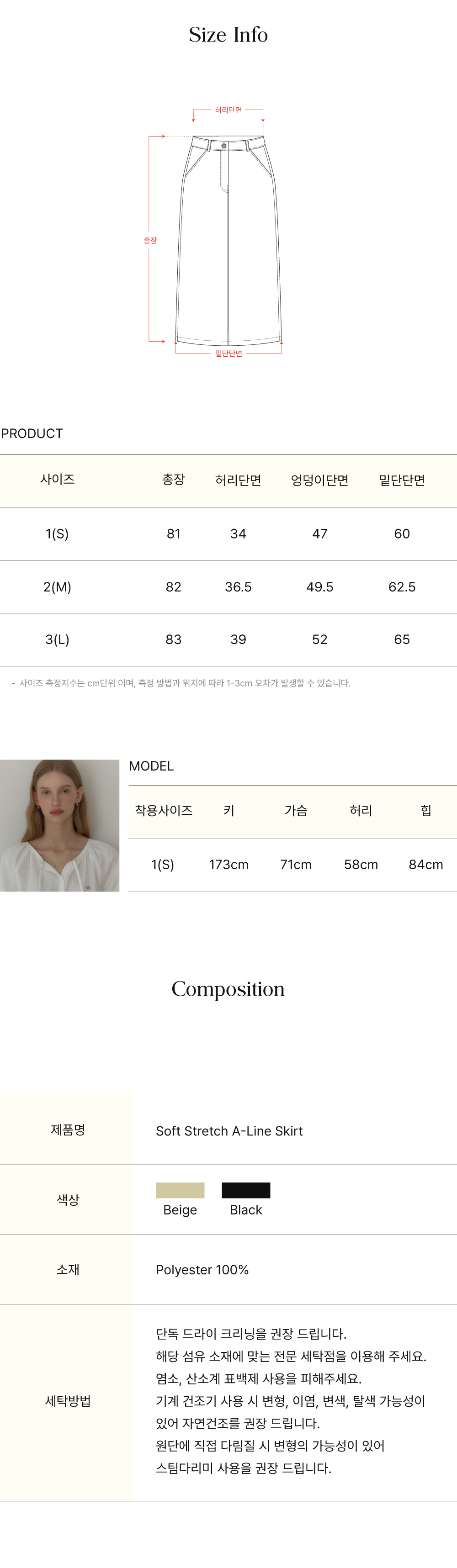Click the 세탁방법 row label

(68, 1401)
